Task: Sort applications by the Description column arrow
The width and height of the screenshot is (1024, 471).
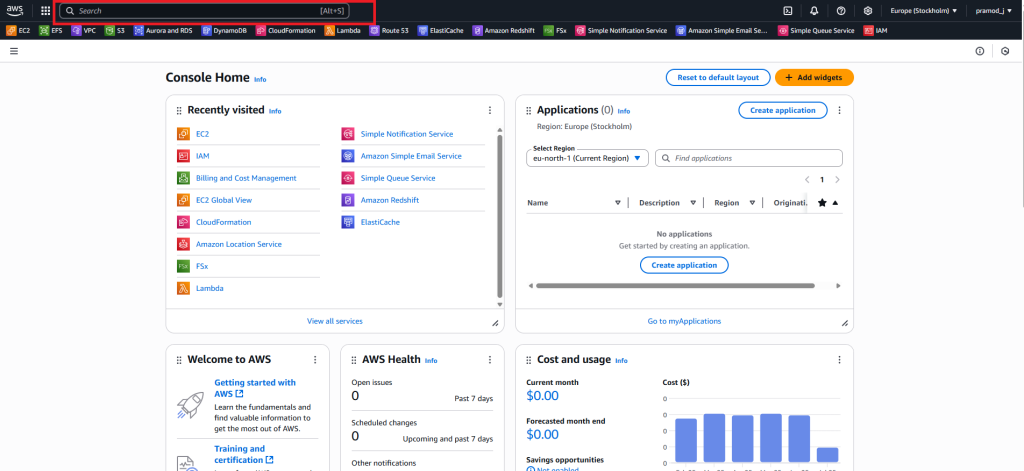Action: point(693,203)
